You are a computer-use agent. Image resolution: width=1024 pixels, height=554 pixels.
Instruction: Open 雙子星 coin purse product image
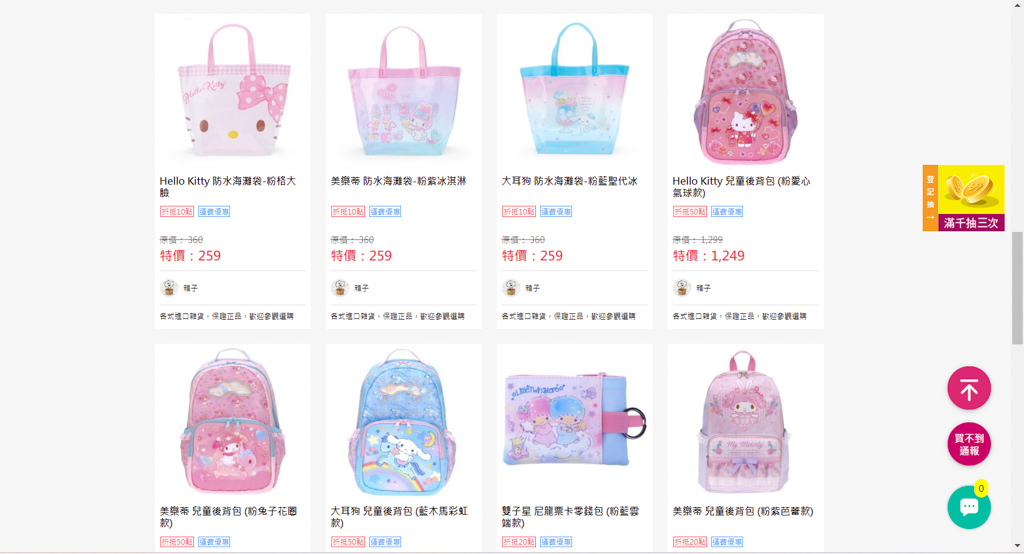[x=575, y=421]
